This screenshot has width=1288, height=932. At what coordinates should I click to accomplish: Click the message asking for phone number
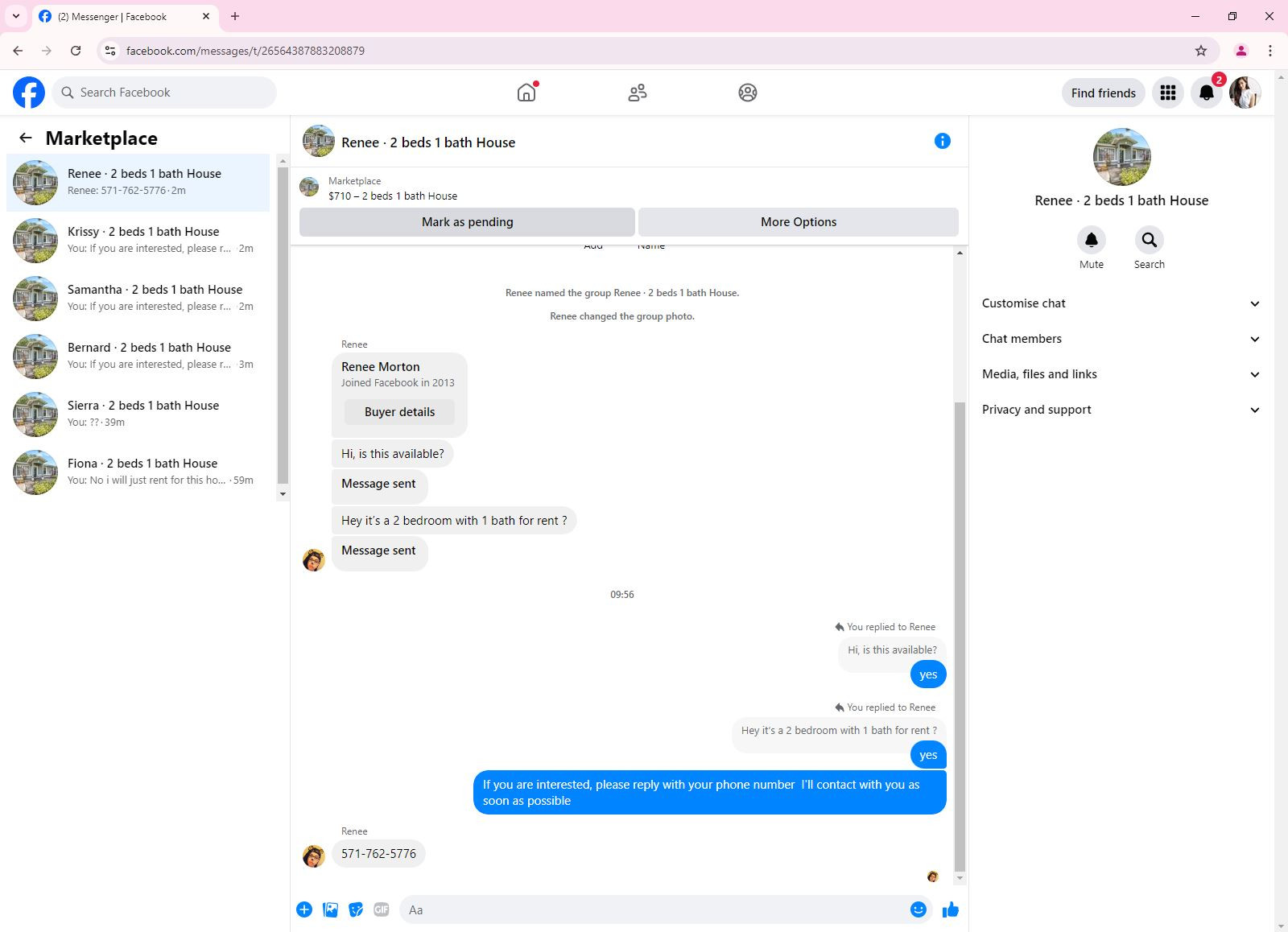click(x=709, y=793)
